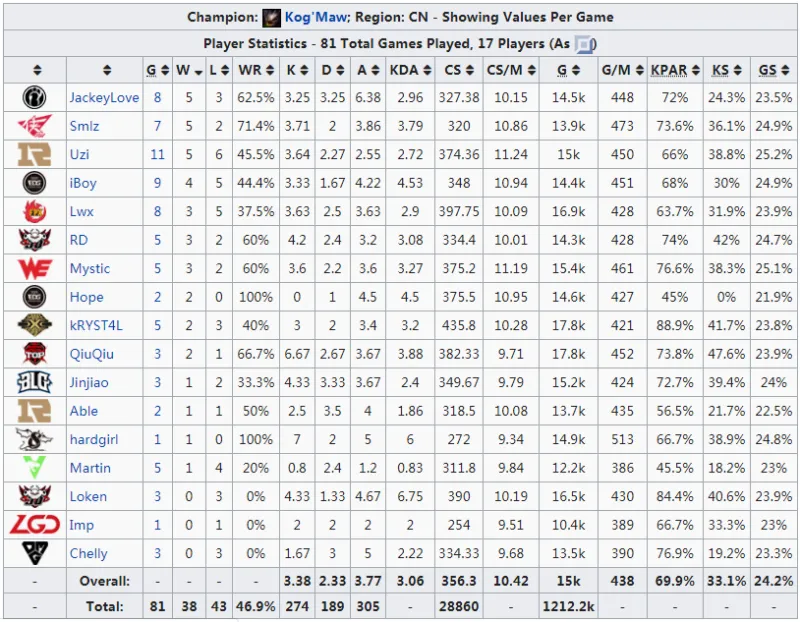This screenshot has width=800, height=622.
Task: Click the WE logo beside Mystic
Action: pos(34,269)
